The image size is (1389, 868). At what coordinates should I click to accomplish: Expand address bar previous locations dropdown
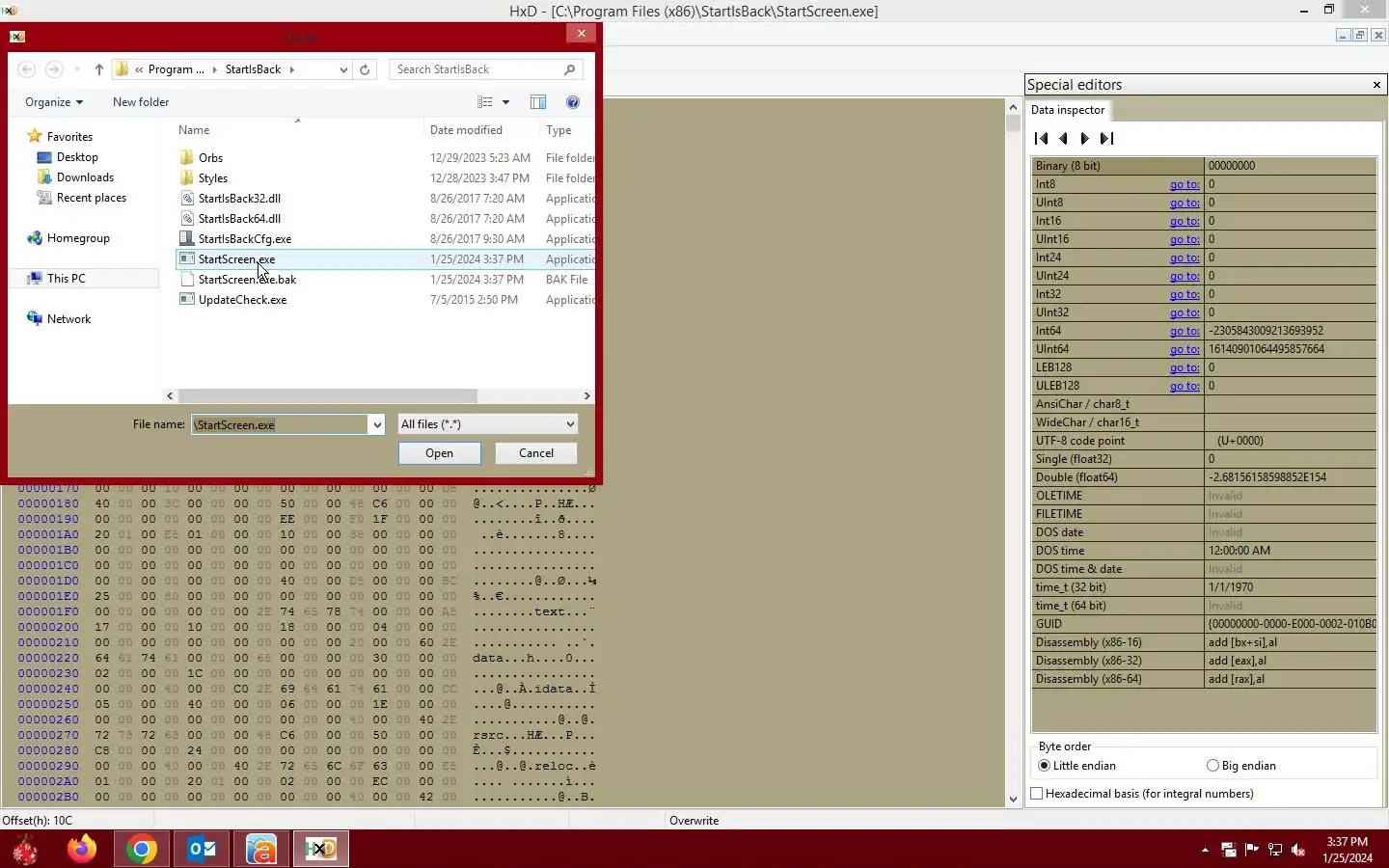click(x=343, y=69)
